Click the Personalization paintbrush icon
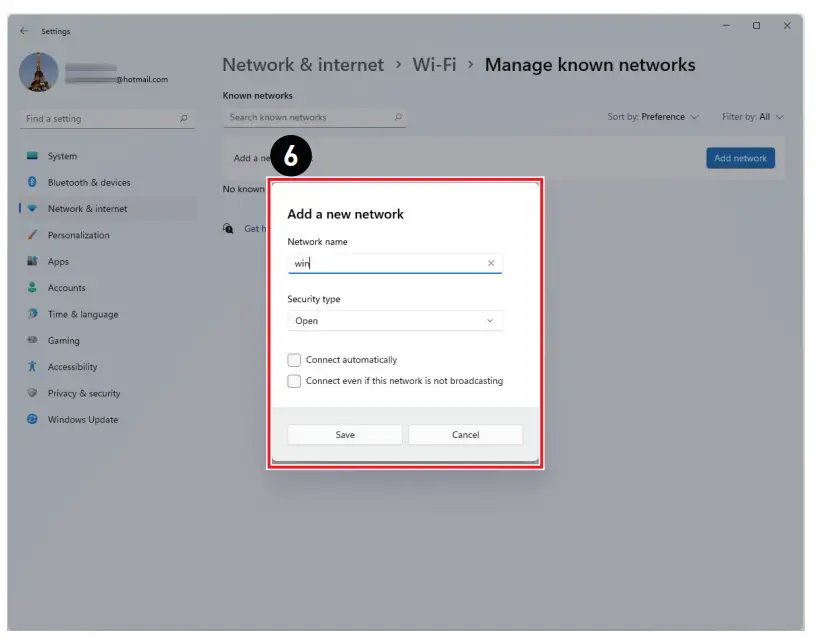The image size is (815, 637). [32, 235]
